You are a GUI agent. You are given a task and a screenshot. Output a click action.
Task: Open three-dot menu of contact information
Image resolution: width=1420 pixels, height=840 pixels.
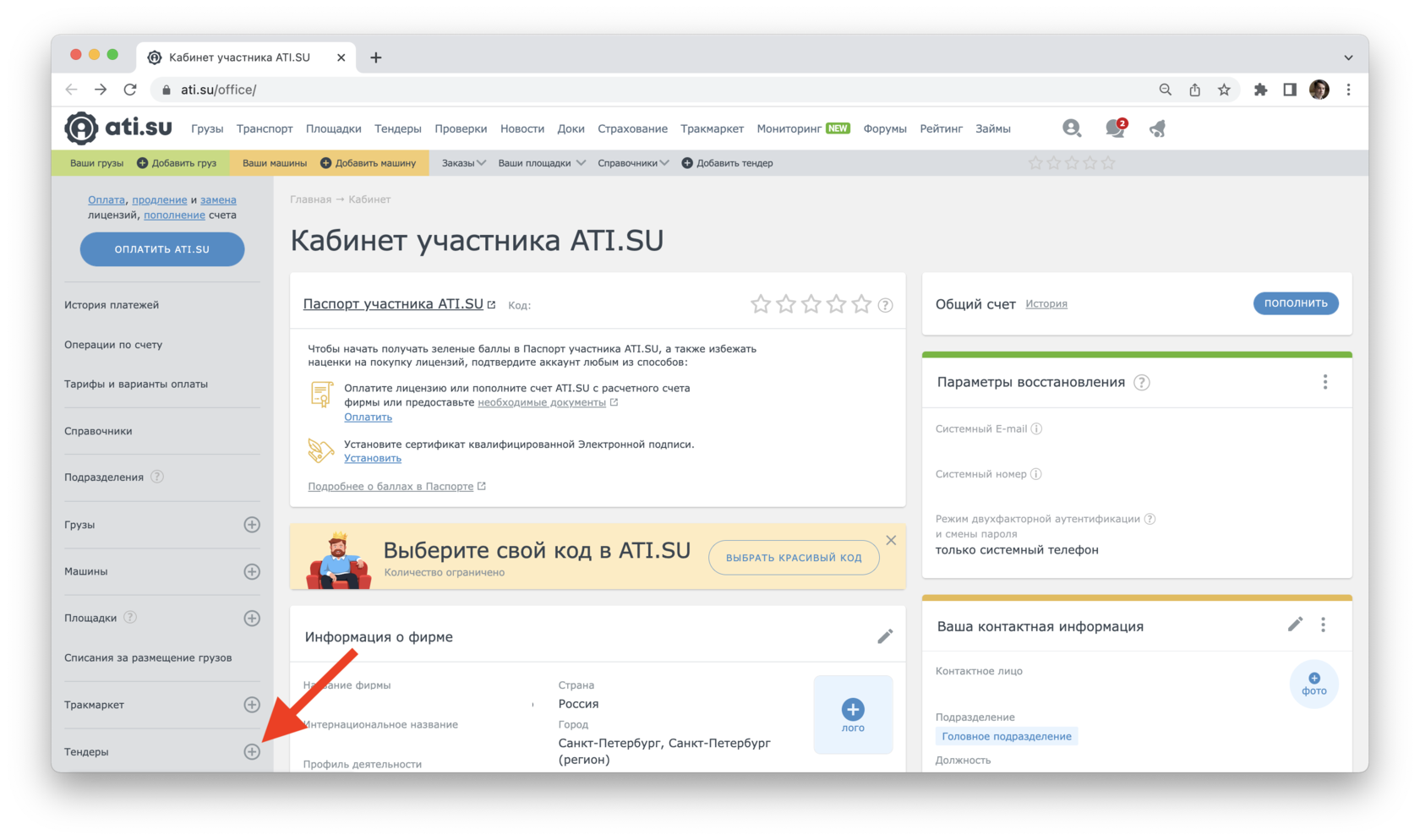coord(1323,625)
